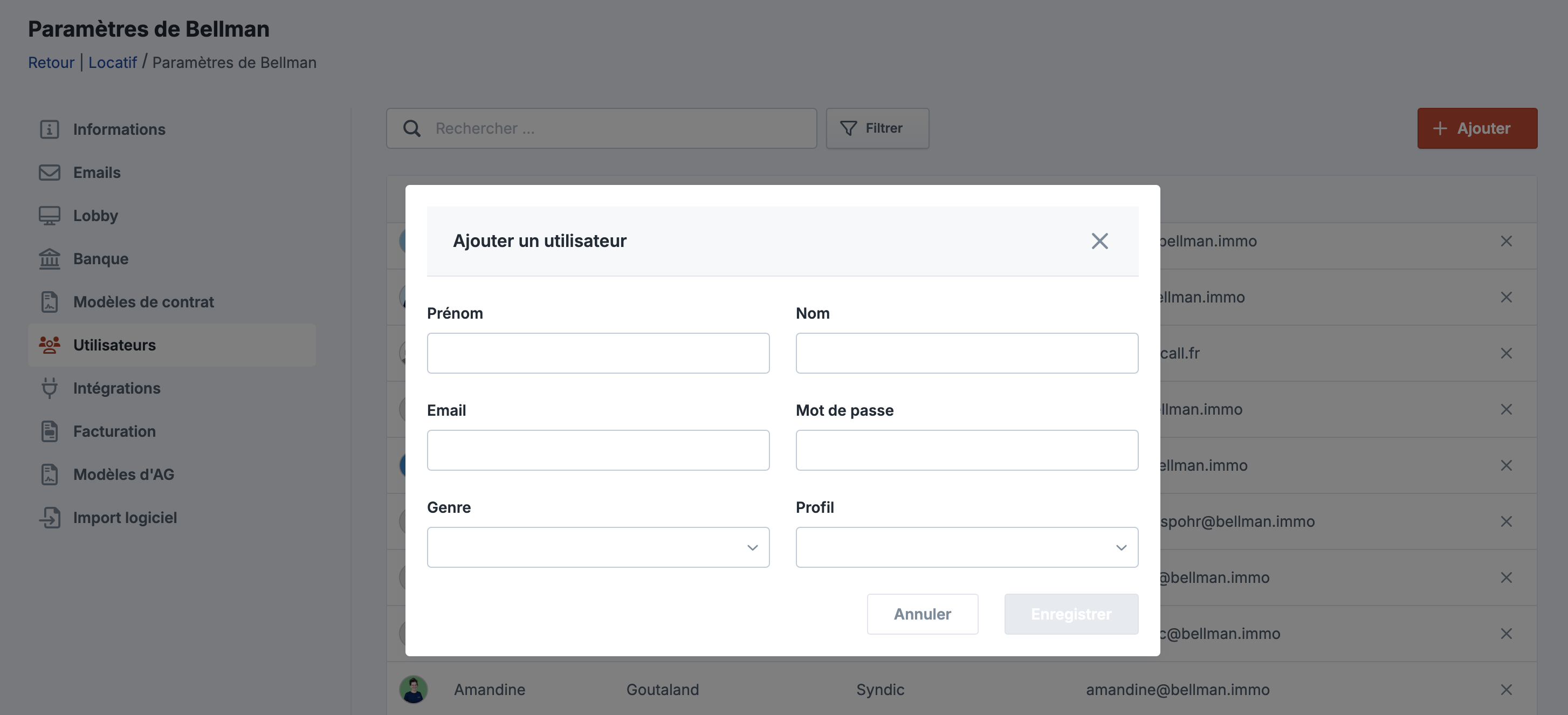Select Utilisateurs in the sidebar

171,345
